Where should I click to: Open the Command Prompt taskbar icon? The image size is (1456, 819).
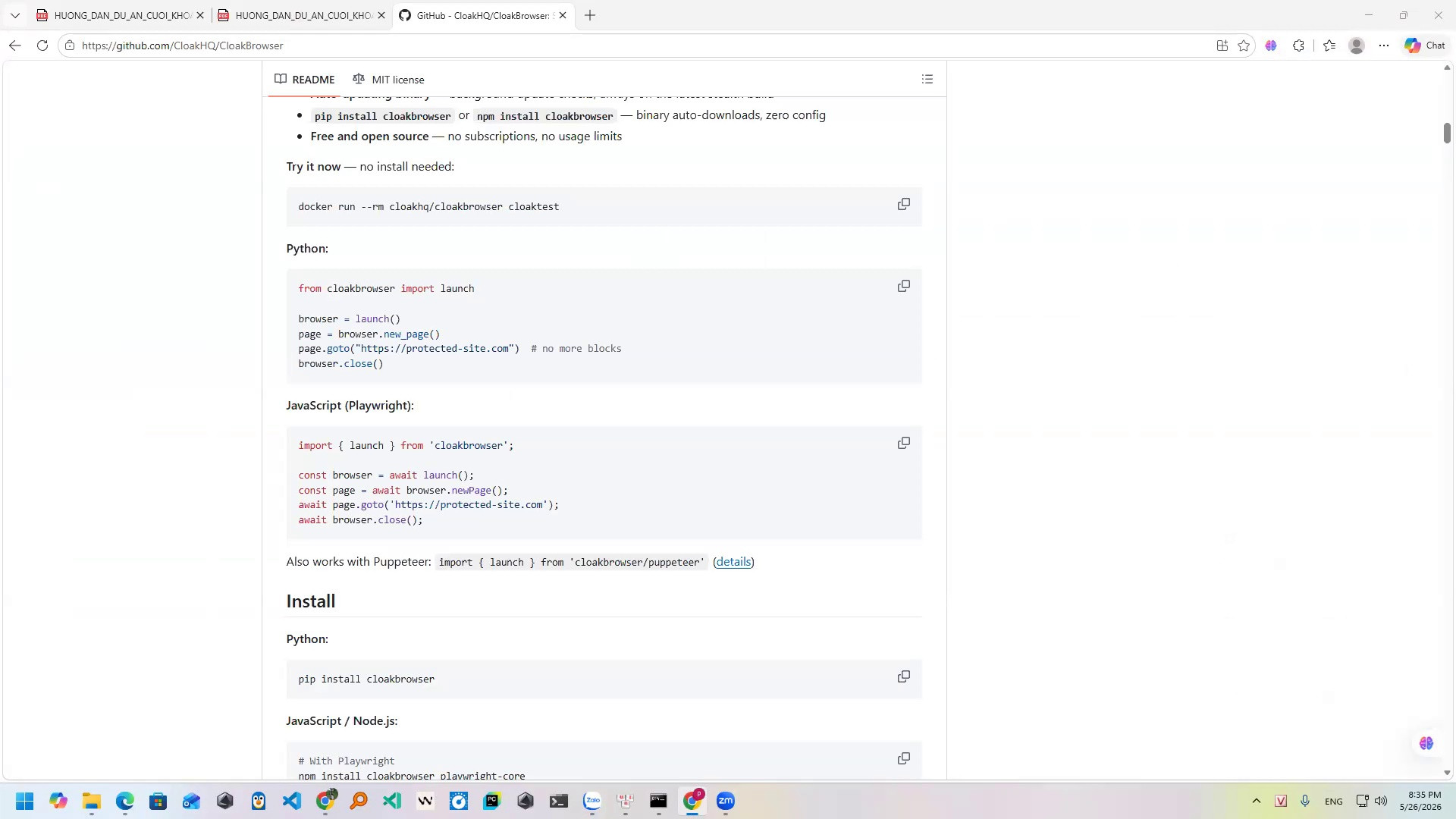658,801
